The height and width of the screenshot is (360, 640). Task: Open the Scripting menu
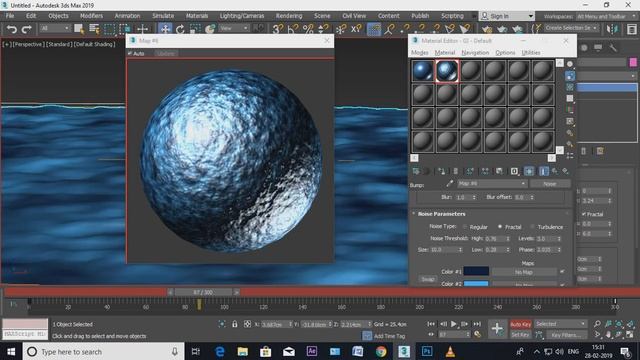(452, 16)
